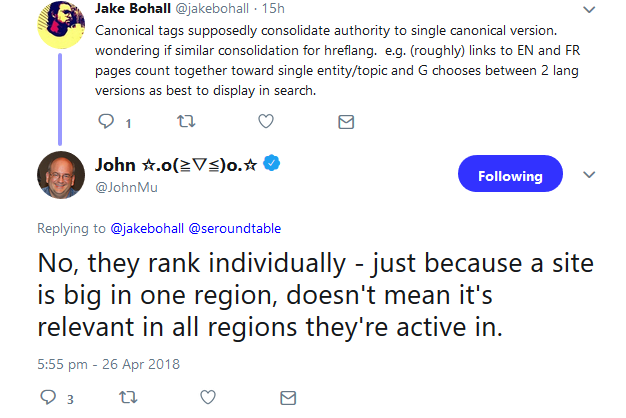Retweet Jake Bohall's tweet
This screenshot has width=626, height=418.
coord(185,122)
